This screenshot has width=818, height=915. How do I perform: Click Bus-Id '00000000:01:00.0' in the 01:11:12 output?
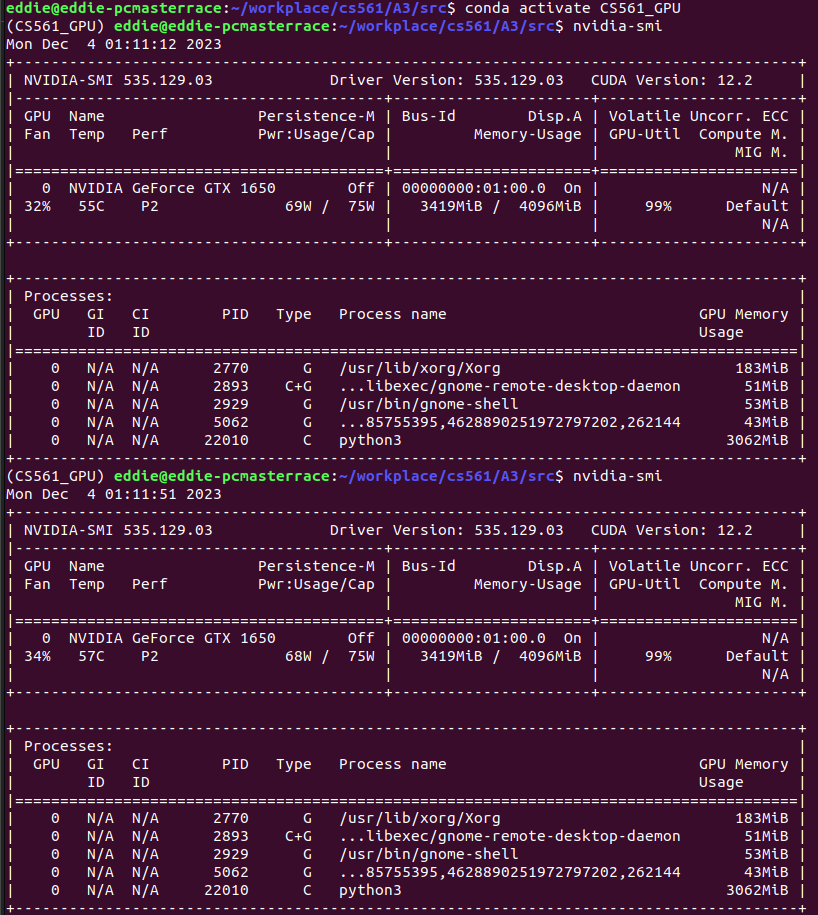tap(474, 188)
